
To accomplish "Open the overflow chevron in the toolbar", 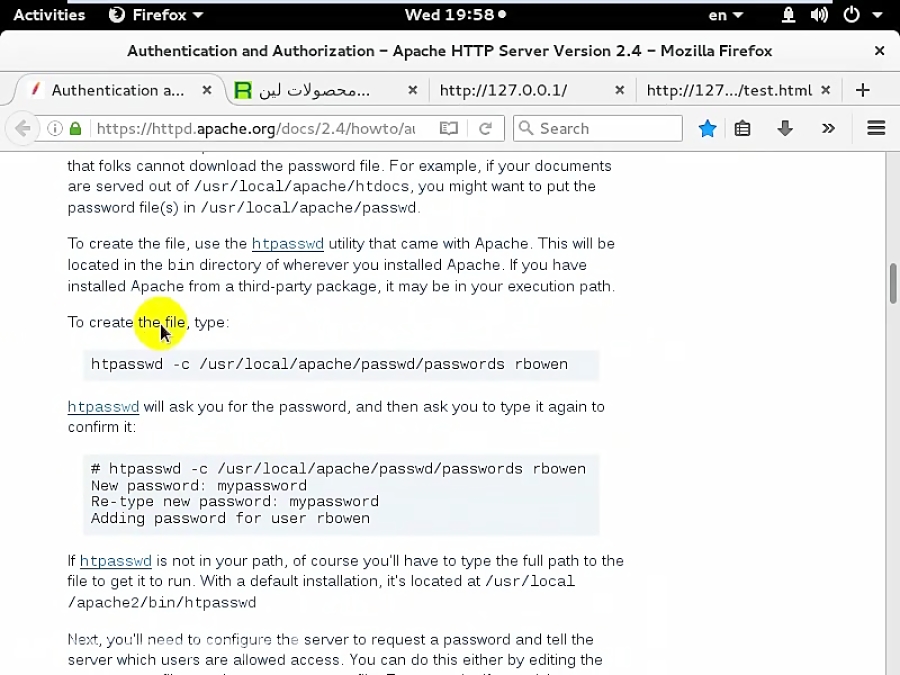I will tap(827, 128).
